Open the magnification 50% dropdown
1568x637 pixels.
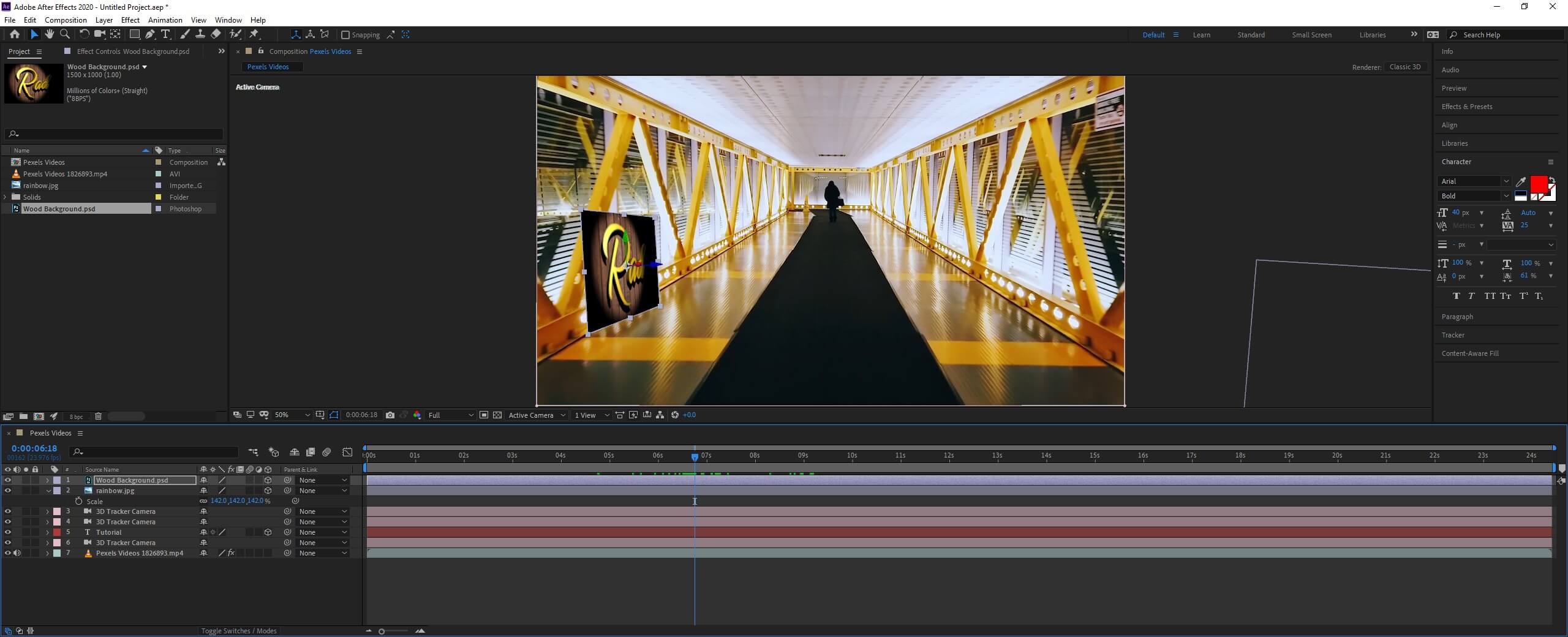292,415
